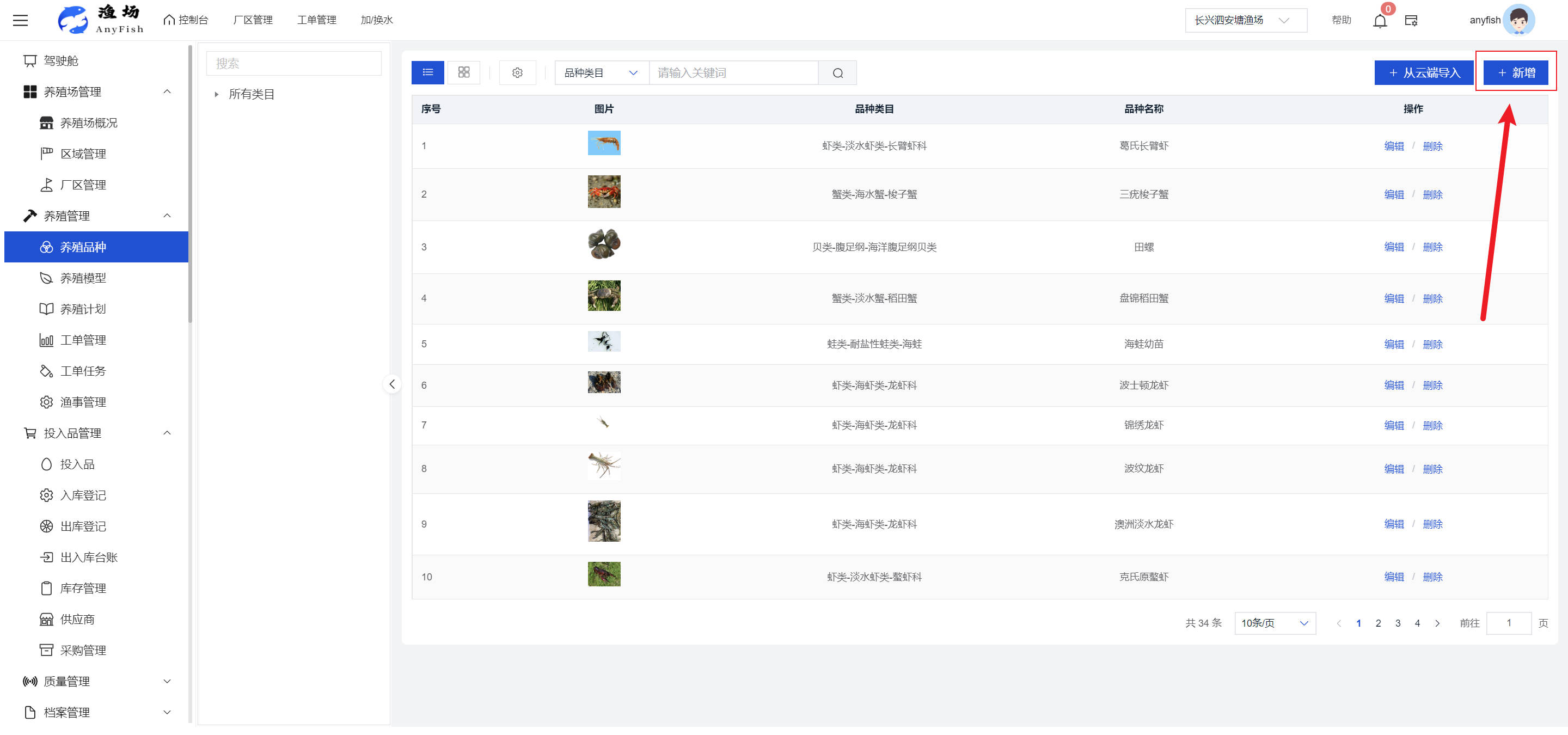Open table column settings gear
Viewport: 1568px width, 735px height.
[517, 73]
